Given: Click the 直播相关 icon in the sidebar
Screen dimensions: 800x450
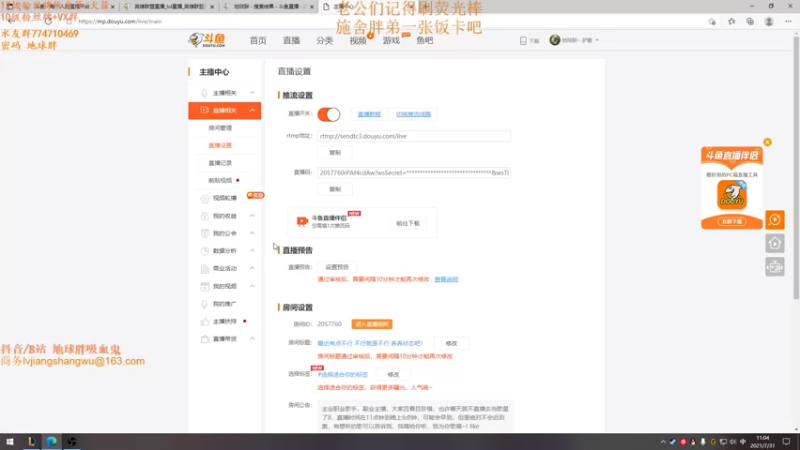Looking at the screenshot, I should 204,110.
